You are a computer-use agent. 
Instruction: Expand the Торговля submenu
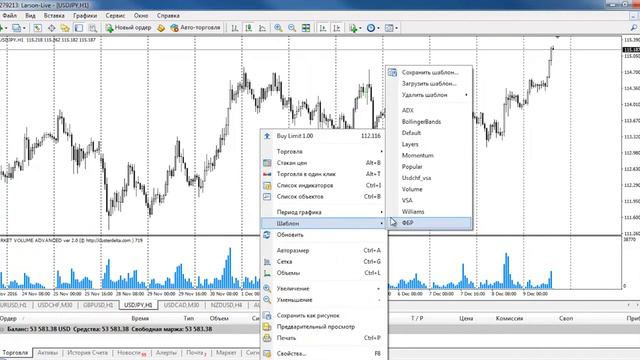(x=324, y=151)
